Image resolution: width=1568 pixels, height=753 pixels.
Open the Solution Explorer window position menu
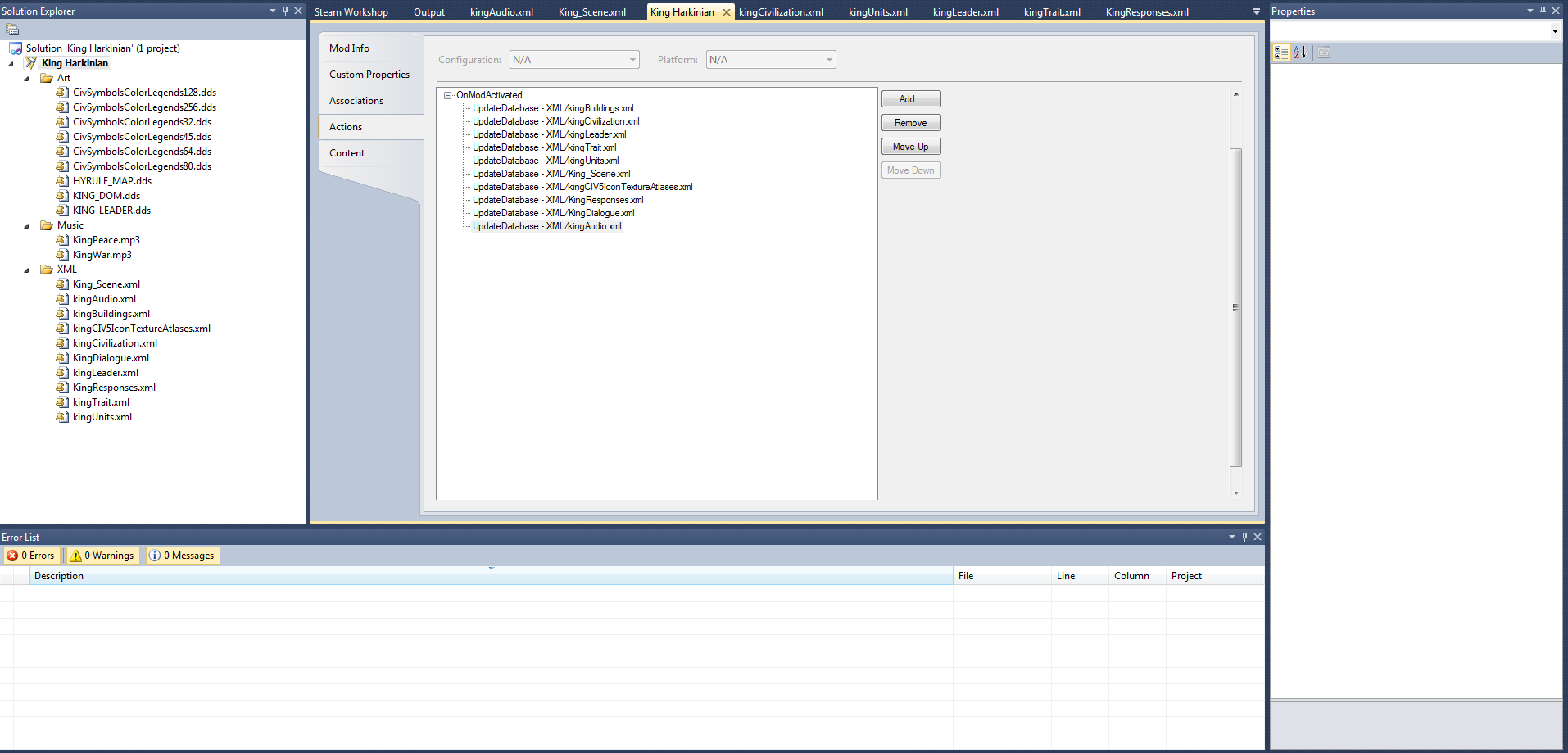coord(273,11)
